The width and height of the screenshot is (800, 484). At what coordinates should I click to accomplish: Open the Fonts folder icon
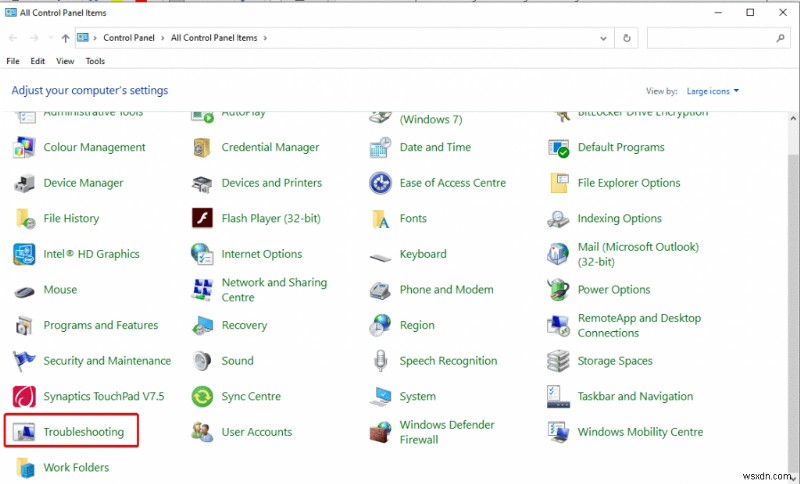pyautogui.click(x=381, y=219)
